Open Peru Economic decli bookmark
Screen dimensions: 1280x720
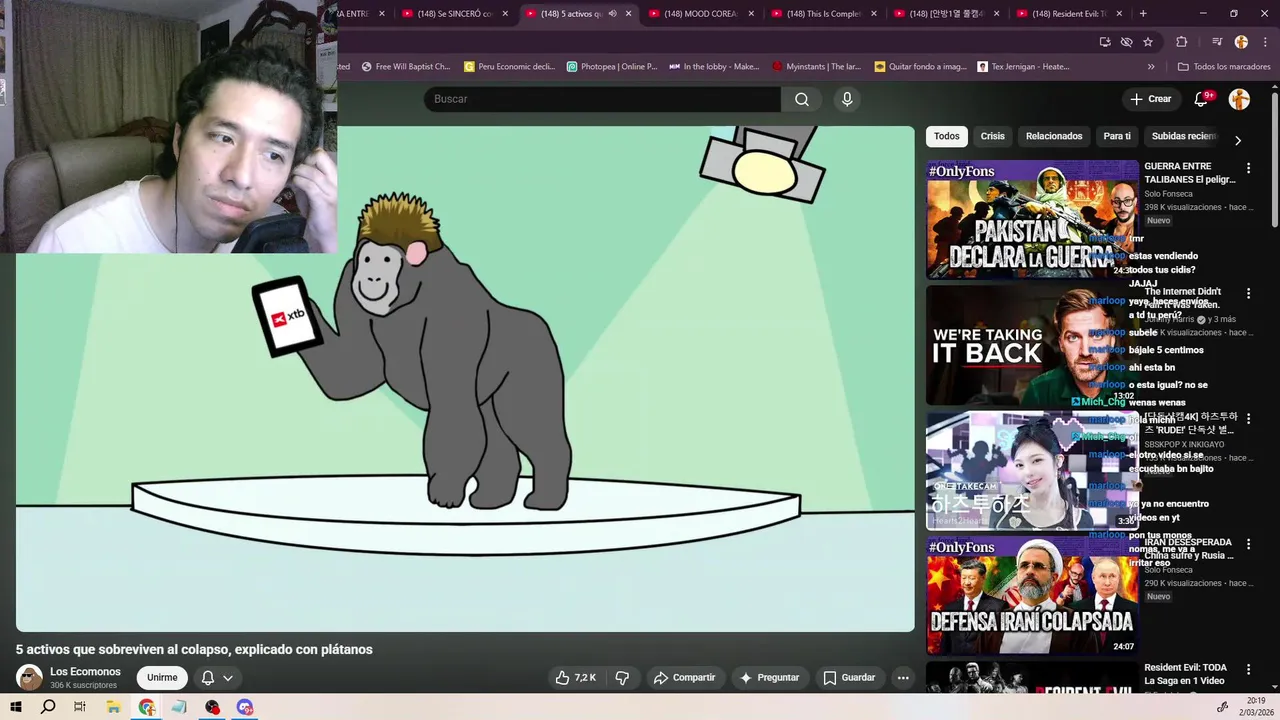click(509, 67)
